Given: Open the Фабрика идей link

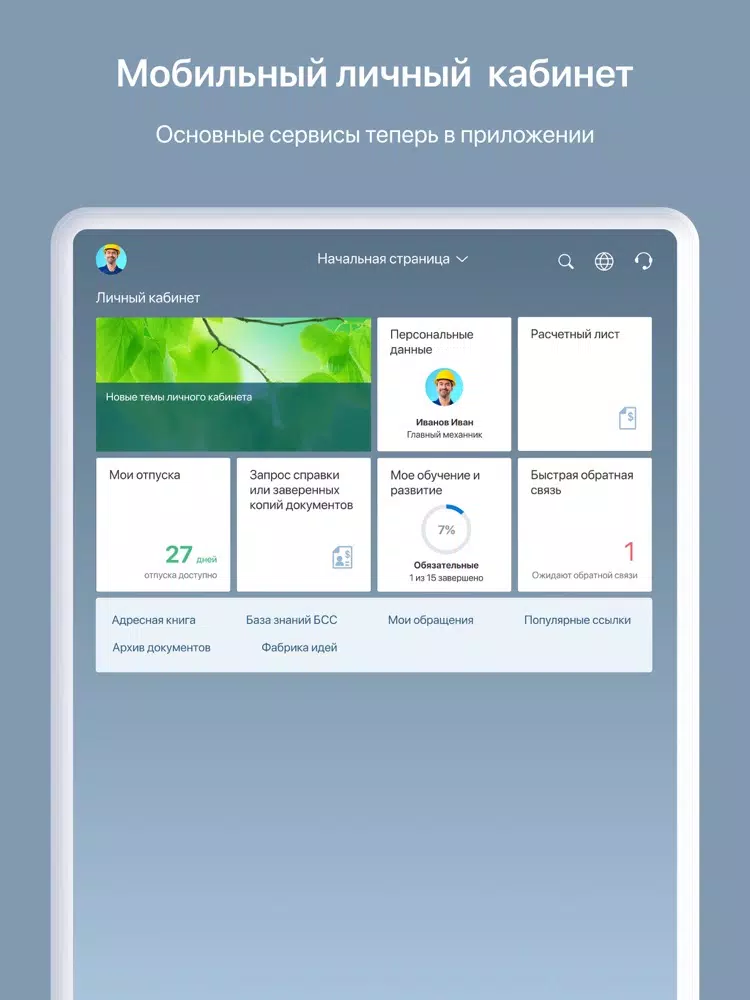Looking at the screenshot, I should click(x=299, y=647).
